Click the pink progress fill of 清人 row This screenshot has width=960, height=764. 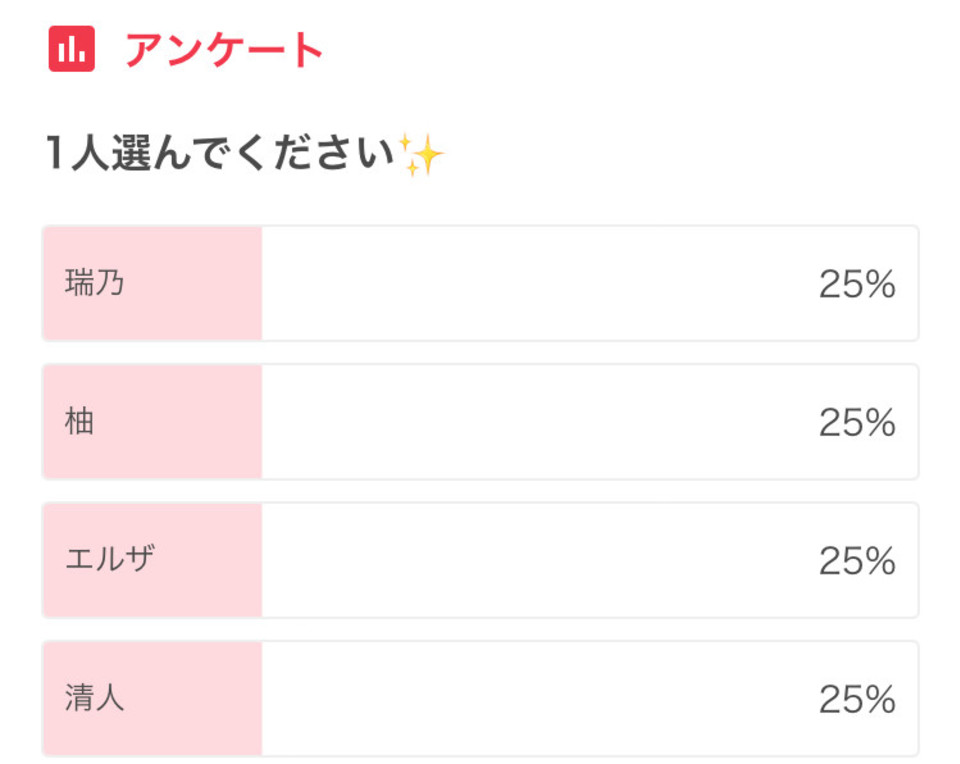[x=152, y=698]
